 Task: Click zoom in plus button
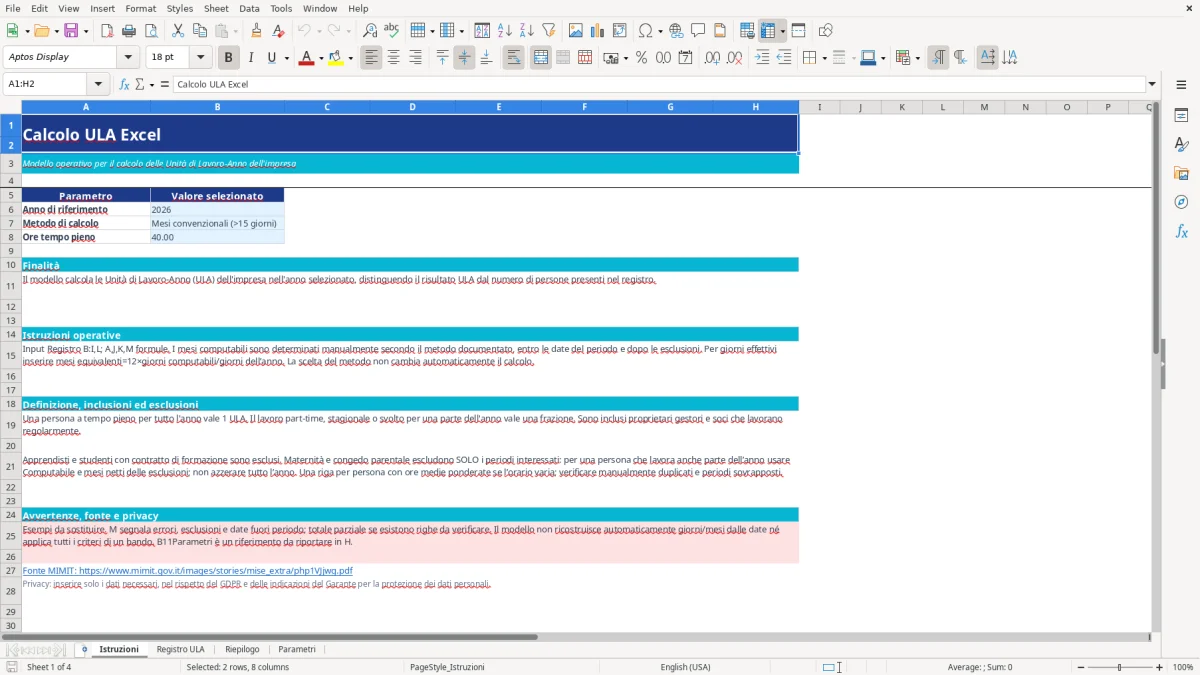[x=1160, y=667]
